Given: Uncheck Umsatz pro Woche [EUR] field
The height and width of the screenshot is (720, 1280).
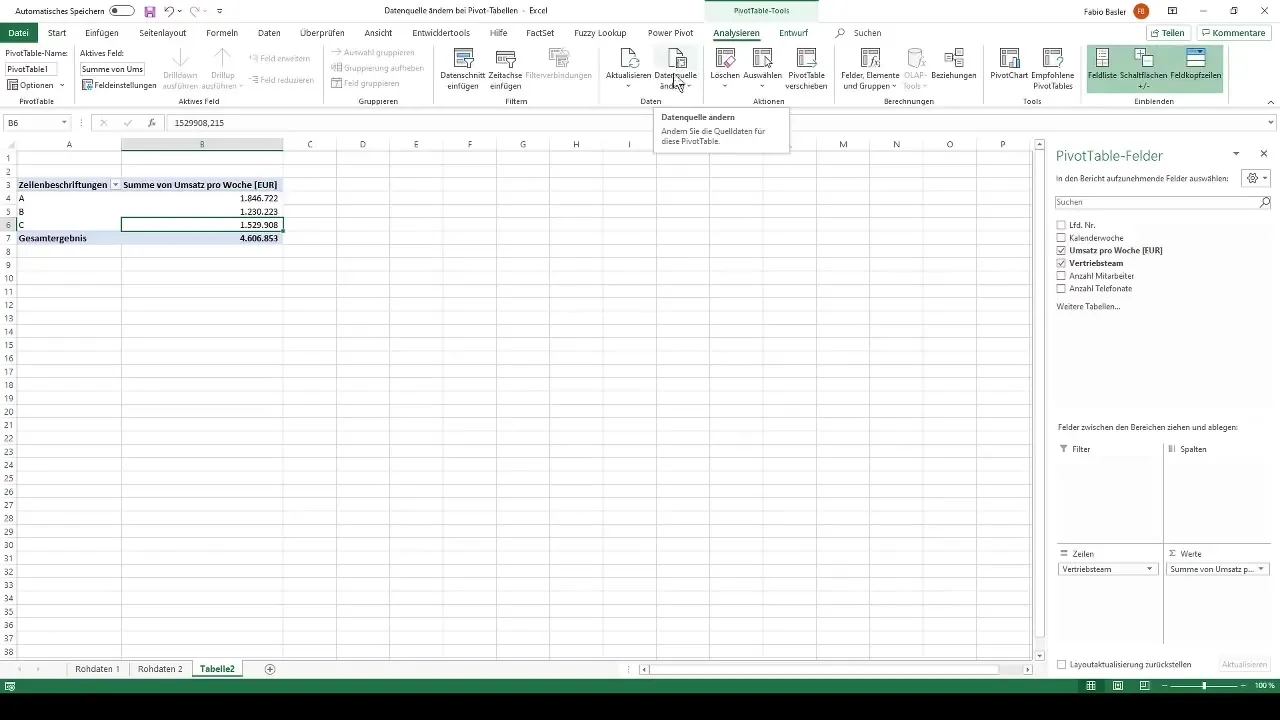Looking at the screenshot, I should pyautogui.click(x=1061, y=250).
